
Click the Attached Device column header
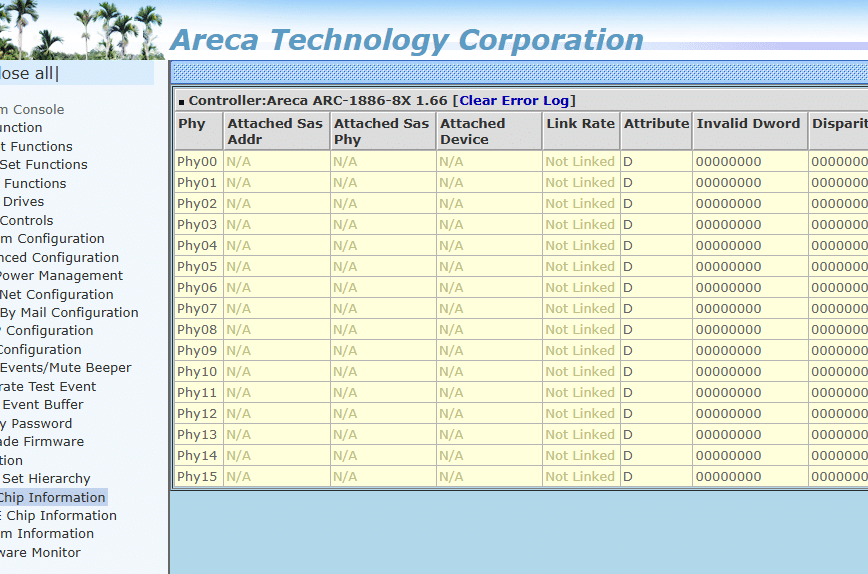(x=473, y=131)
